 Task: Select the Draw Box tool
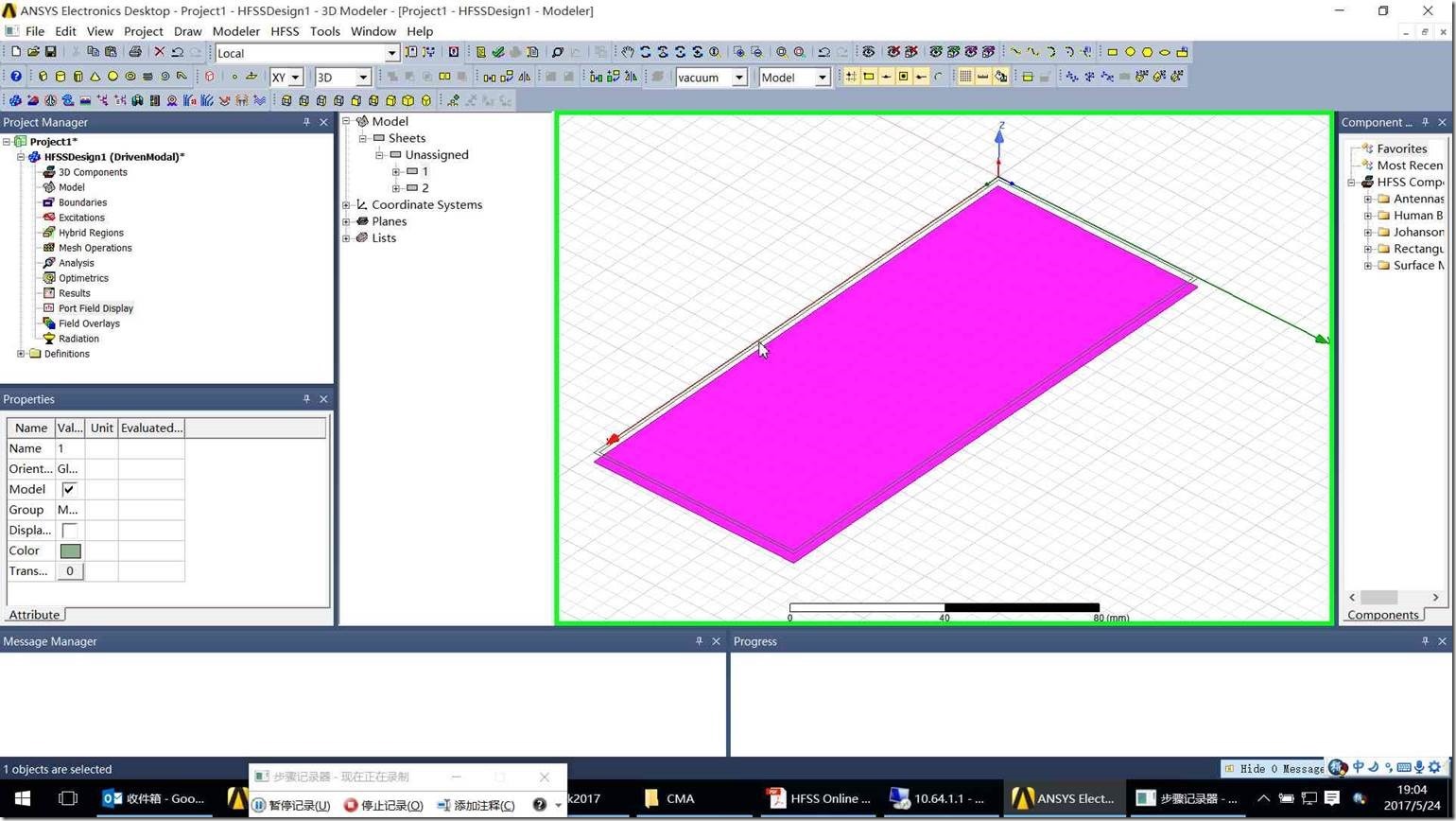pos(43,76)
